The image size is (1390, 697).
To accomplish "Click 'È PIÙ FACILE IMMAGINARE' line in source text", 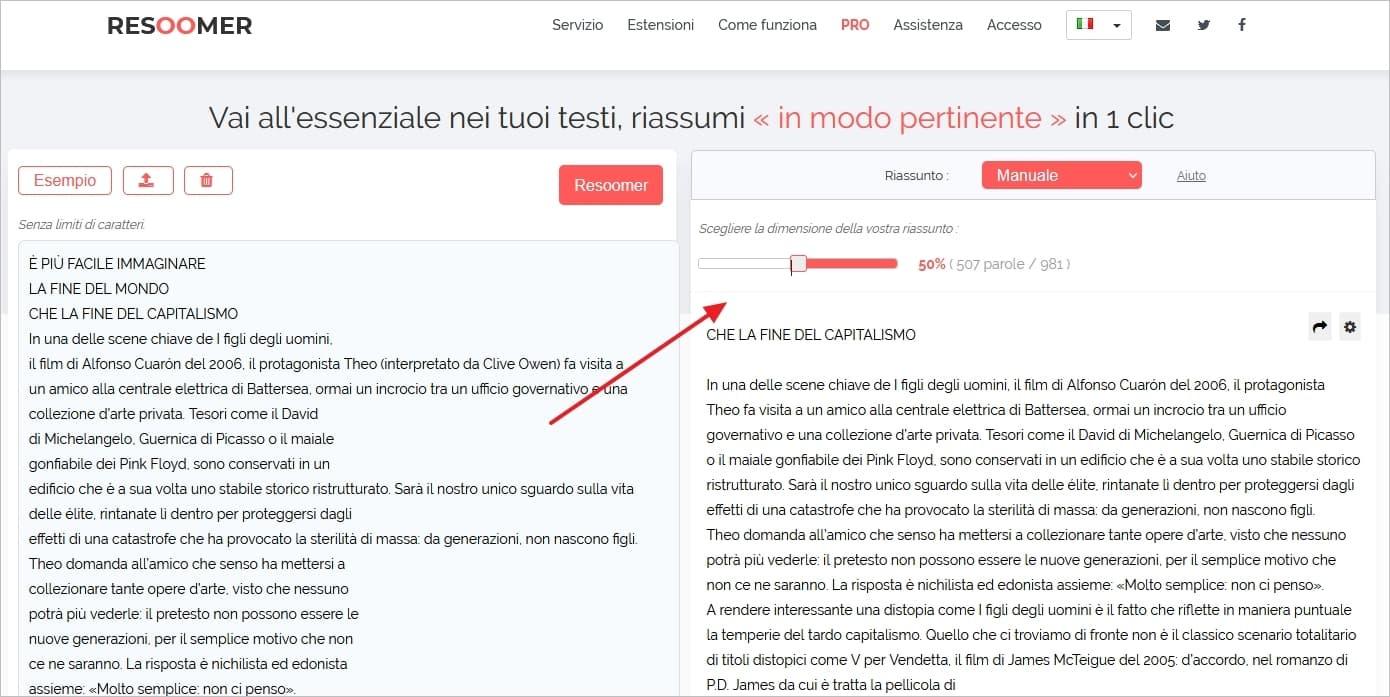I will 117,264.
